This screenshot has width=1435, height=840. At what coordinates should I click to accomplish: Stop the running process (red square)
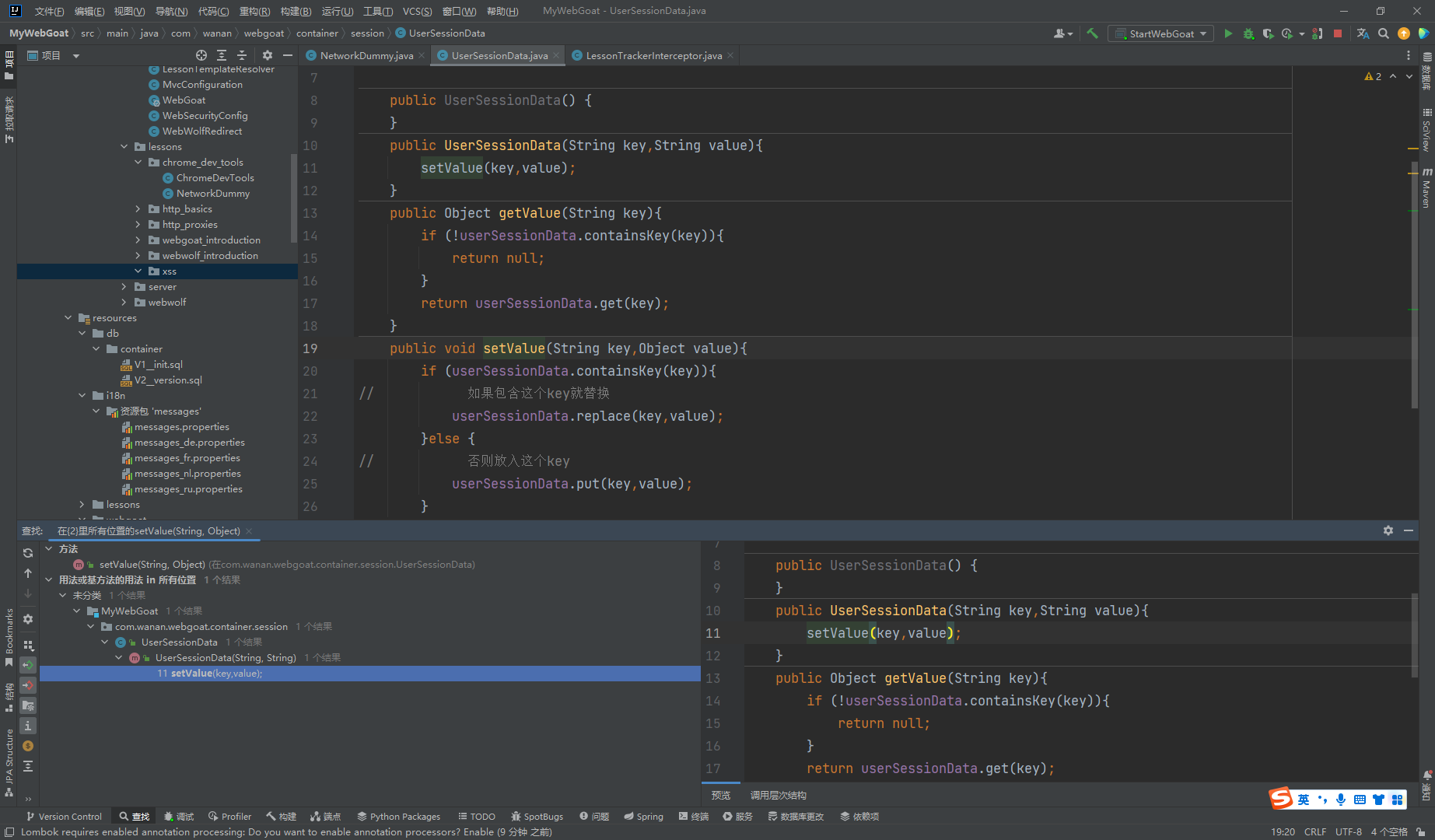(1338, 33)
